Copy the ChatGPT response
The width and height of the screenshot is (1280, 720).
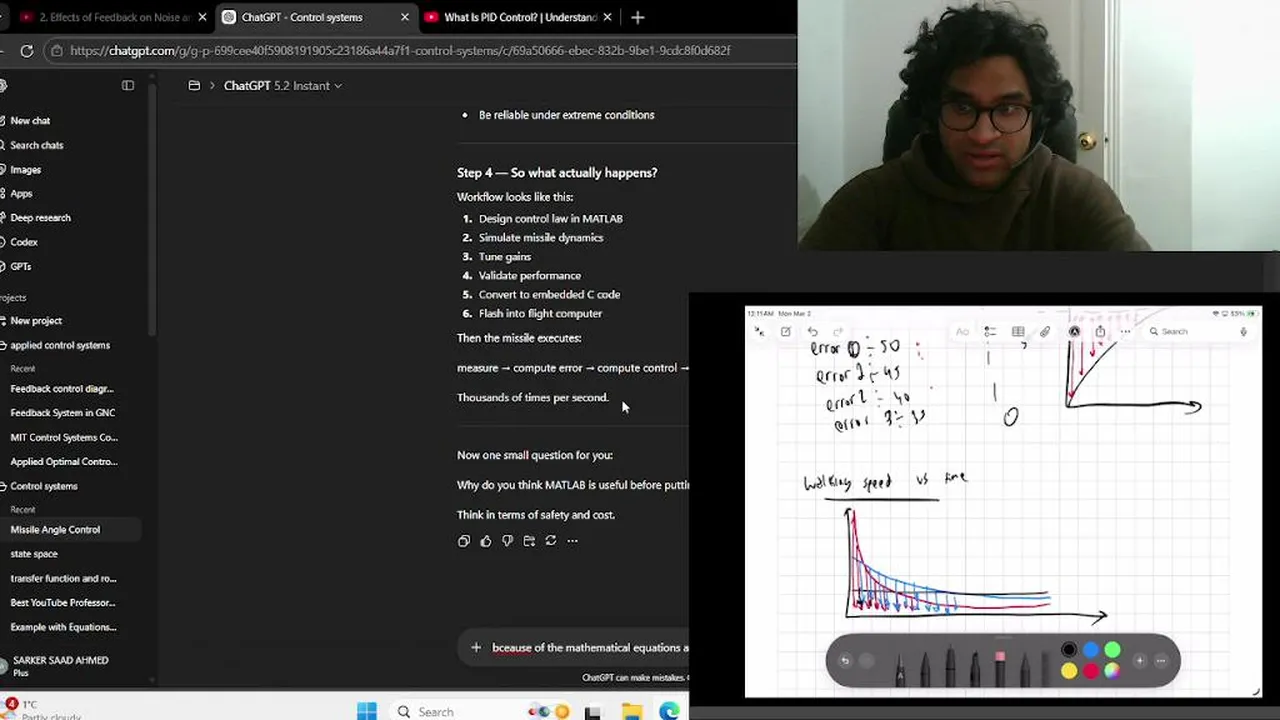(464, 541)
